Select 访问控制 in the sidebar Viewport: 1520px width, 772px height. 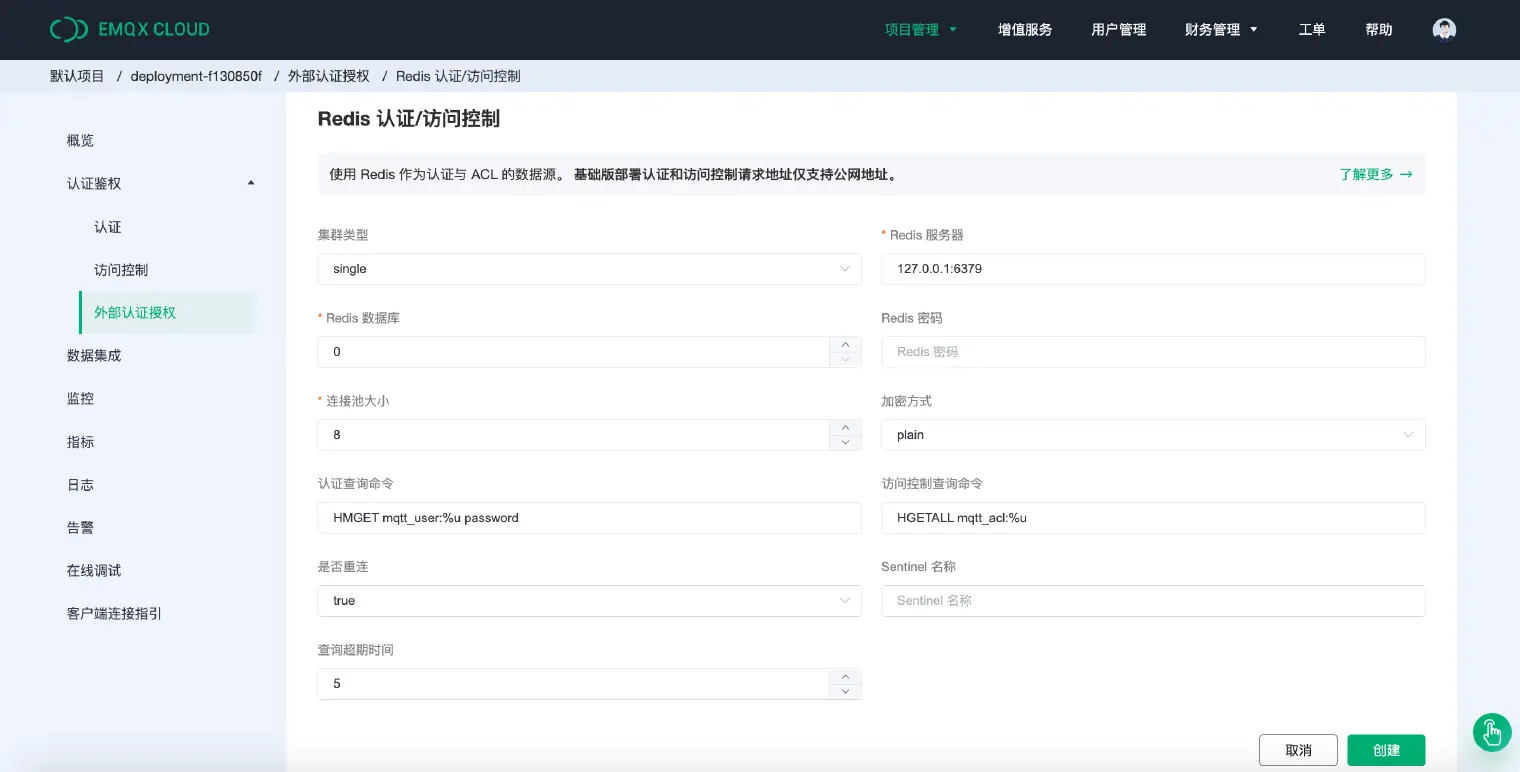(x=121, y=270)
